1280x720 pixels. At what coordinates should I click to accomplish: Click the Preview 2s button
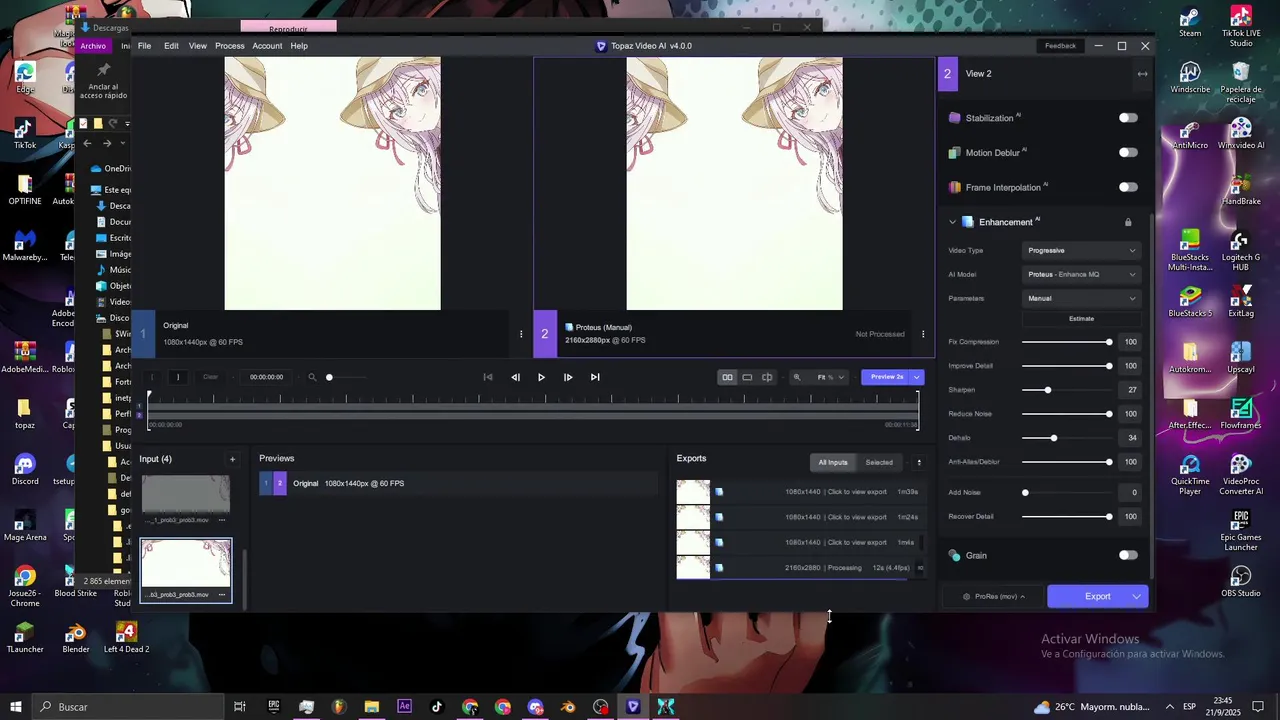click(x=886, y=377)
